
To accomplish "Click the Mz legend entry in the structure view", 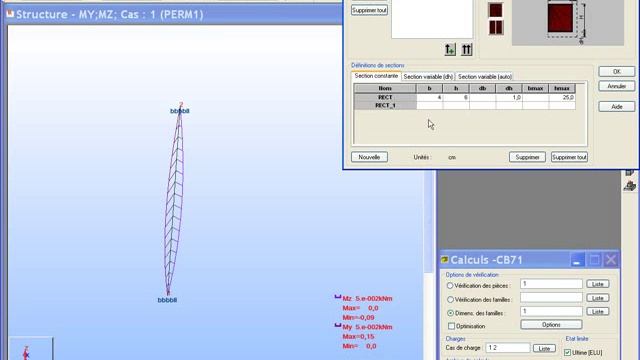I will pos(367,298).
